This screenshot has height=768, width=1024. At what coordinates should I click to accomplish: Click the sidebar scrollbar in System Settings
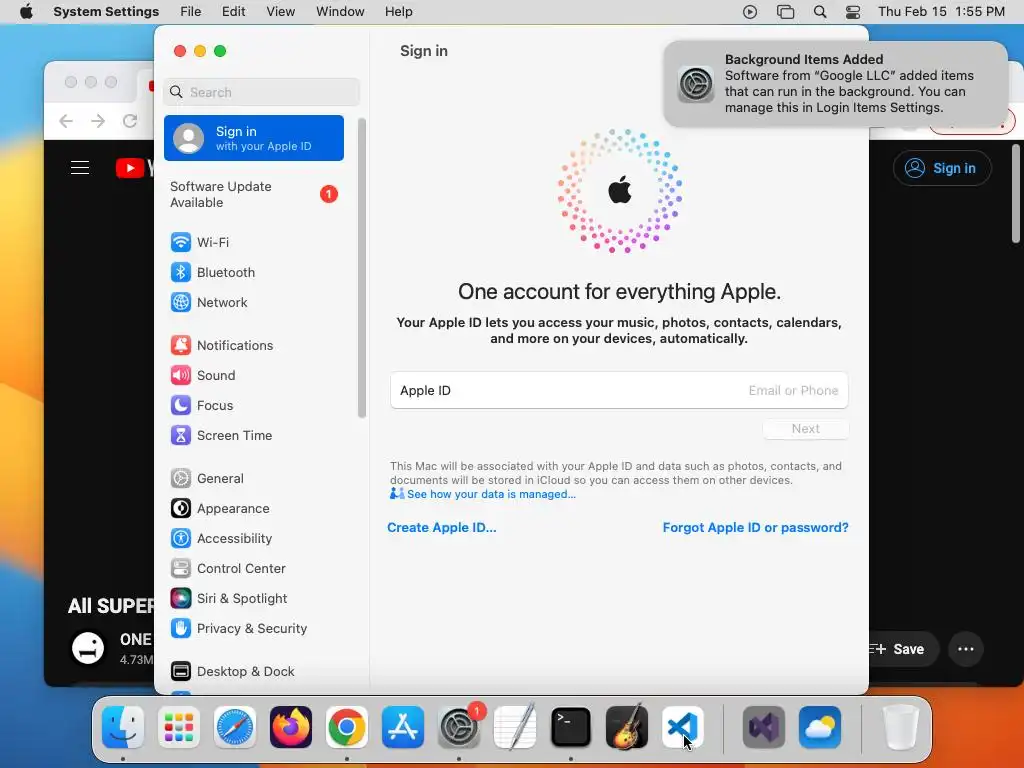[362, 268]
